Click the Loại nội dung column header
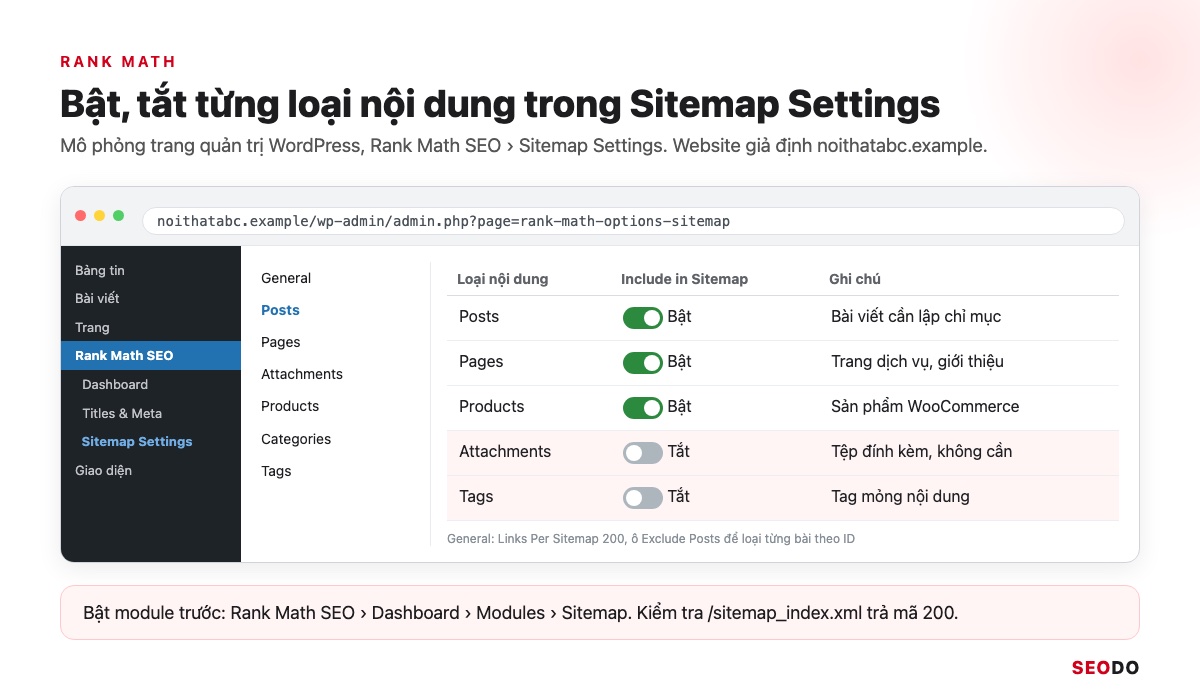This screenshot has height=700, width=1200. click(502, 279)
